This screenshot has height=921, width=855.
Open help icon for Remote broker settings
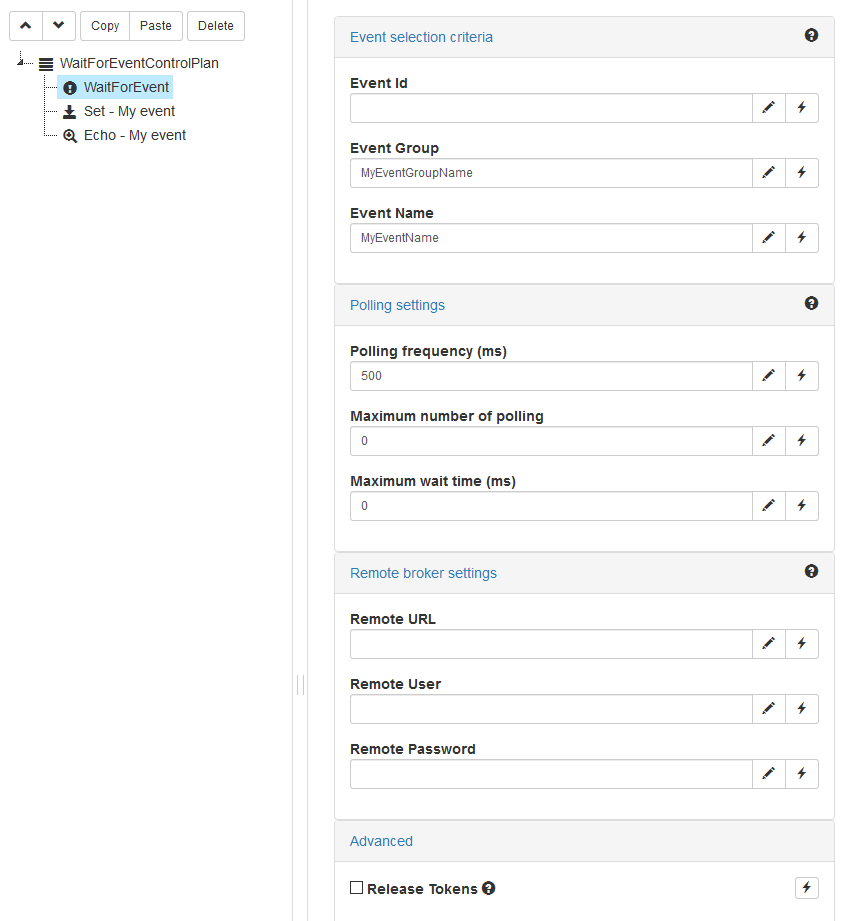pos(812,572)
